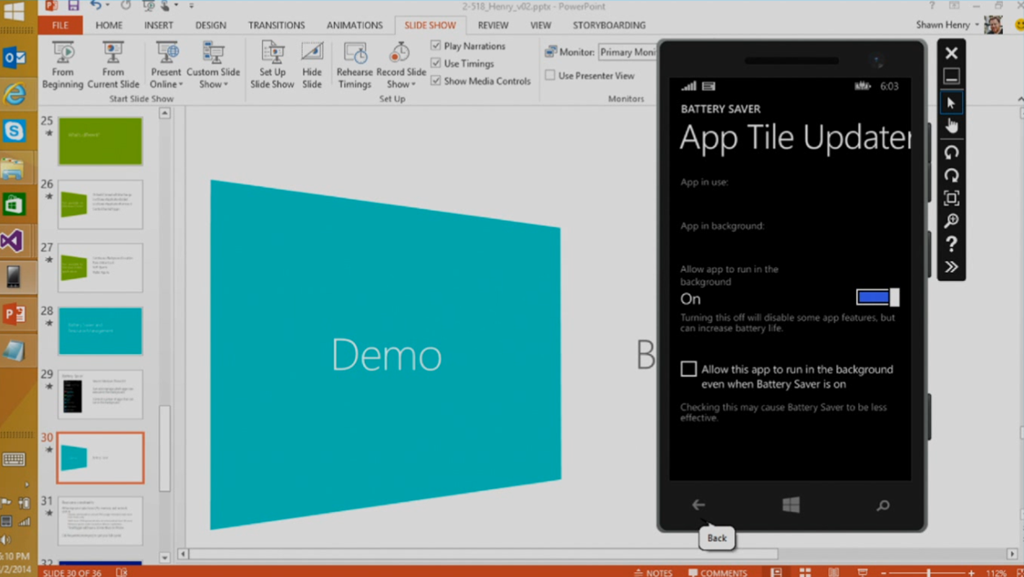
Task: Click scroll down arrow in slide panel
Action: (165, 557)
